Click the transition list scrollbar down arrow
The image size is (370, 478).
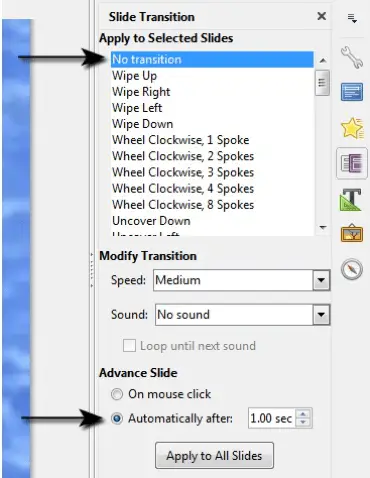click(x=322, y=227)
